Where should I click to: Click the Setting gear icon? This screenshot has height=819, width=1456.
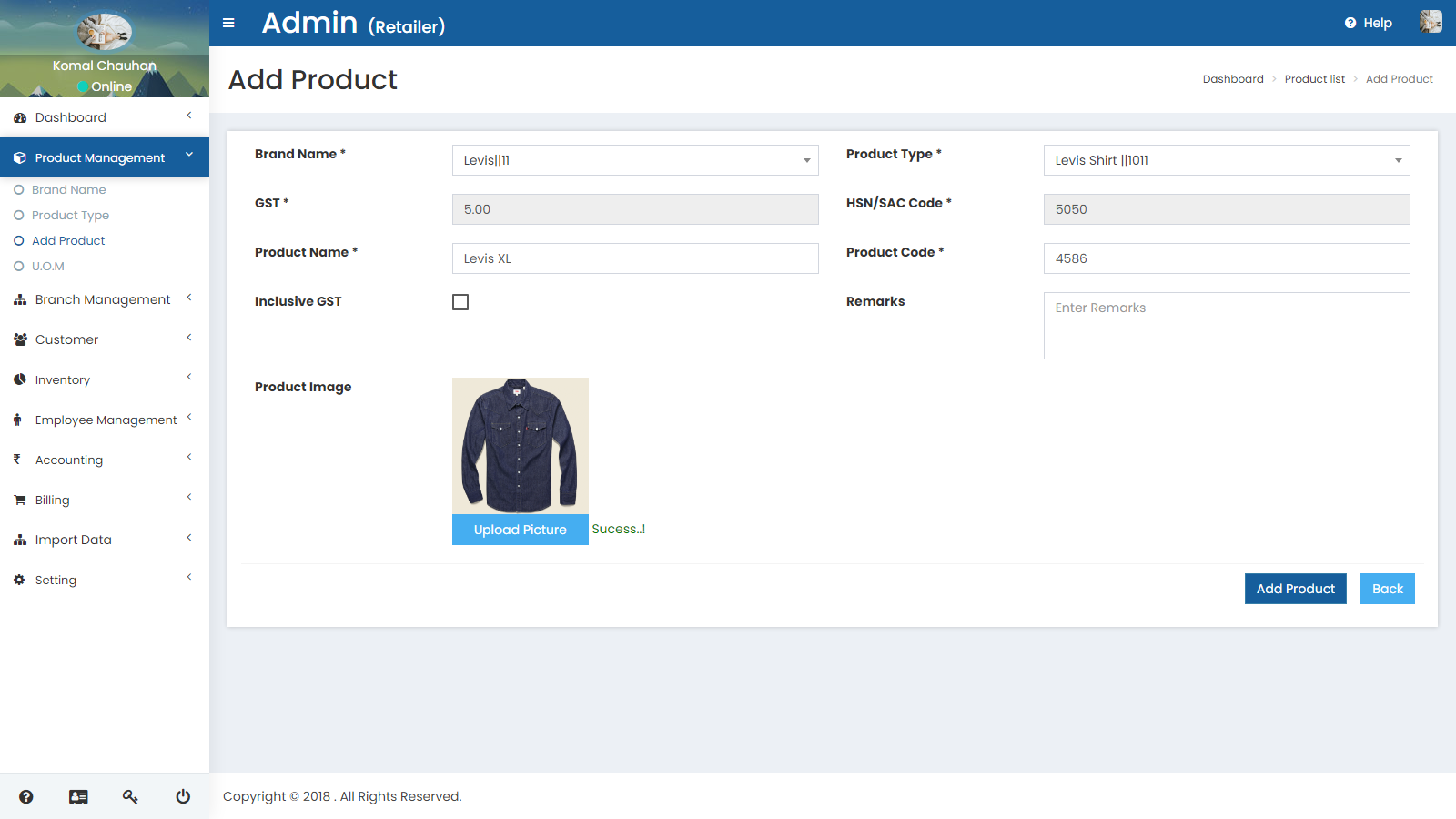pos(19,580)
